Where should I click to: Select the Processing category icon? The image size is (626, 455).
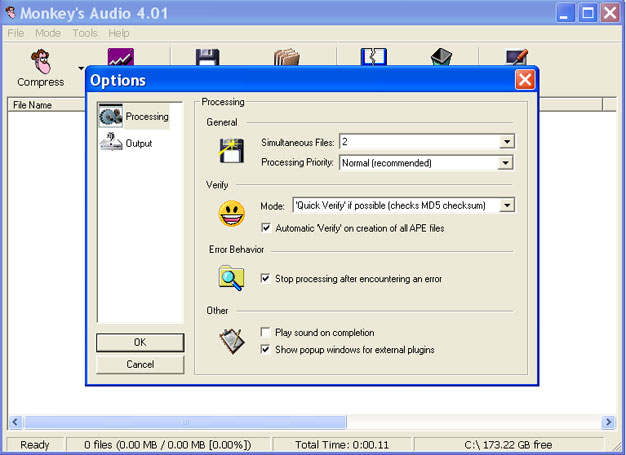click(111, 116)
